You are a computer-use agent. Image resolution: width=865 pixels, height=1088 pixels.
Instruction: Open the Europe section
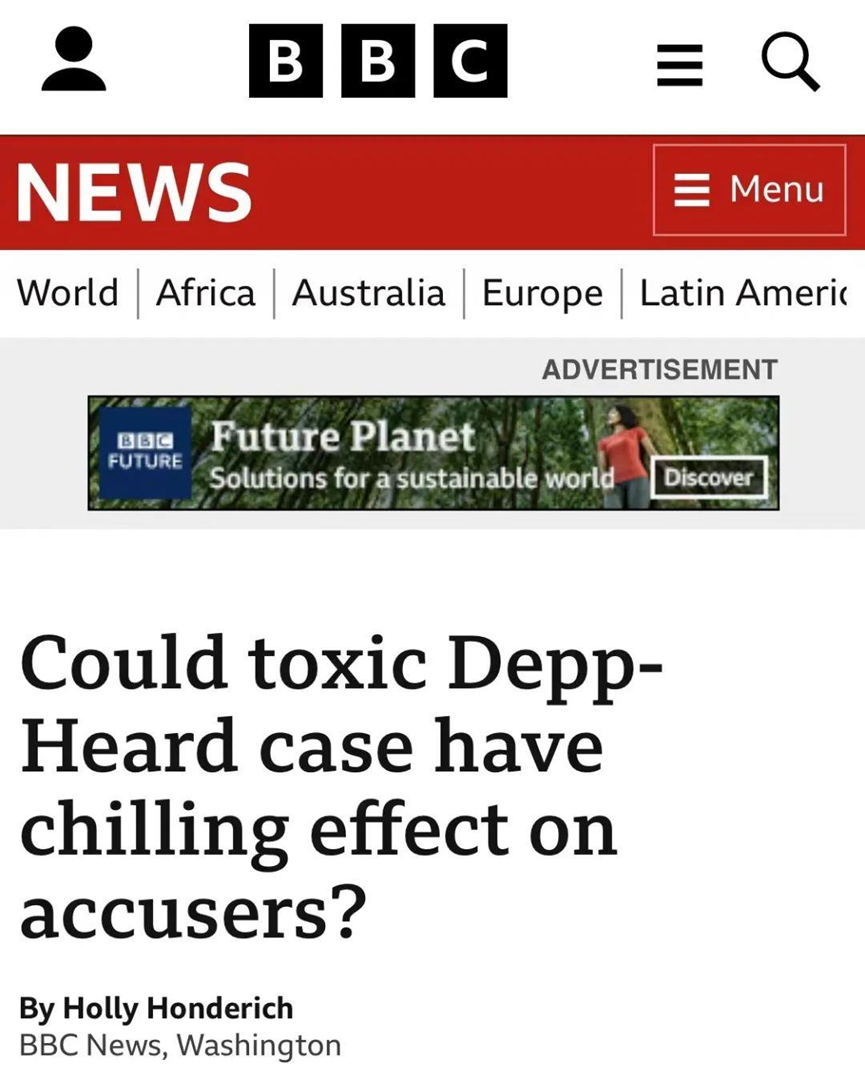click(542, 294)
